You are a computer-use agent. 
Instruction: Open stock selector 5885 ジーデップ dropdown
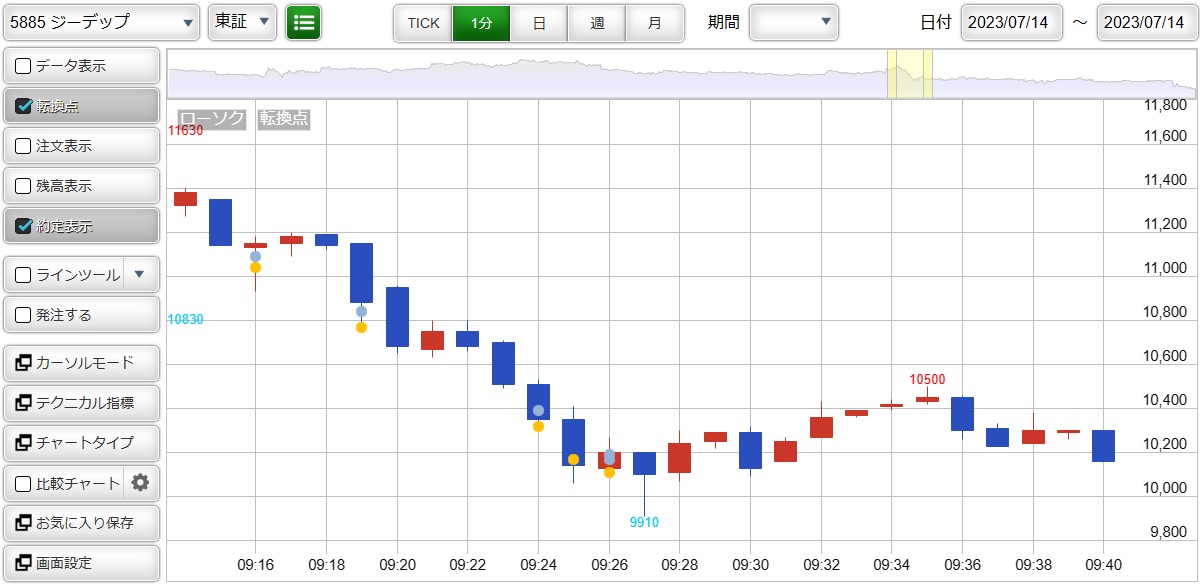[102, 22]
